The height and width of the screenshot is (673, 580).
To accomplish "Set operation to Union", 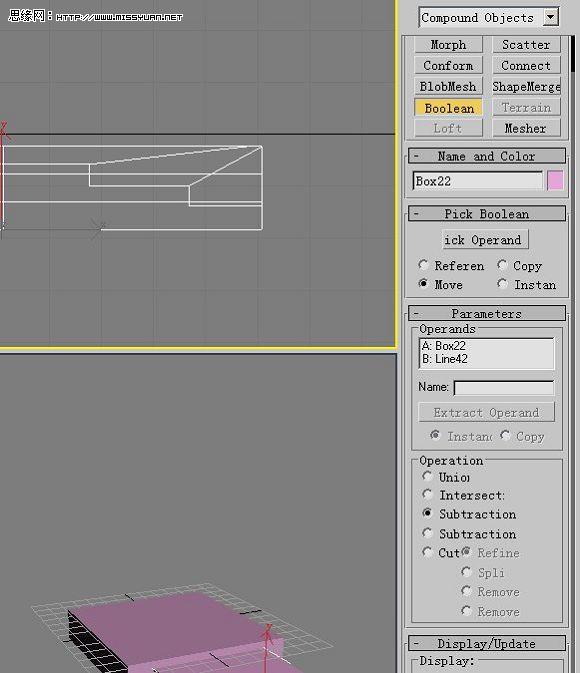I will (446, 477).
